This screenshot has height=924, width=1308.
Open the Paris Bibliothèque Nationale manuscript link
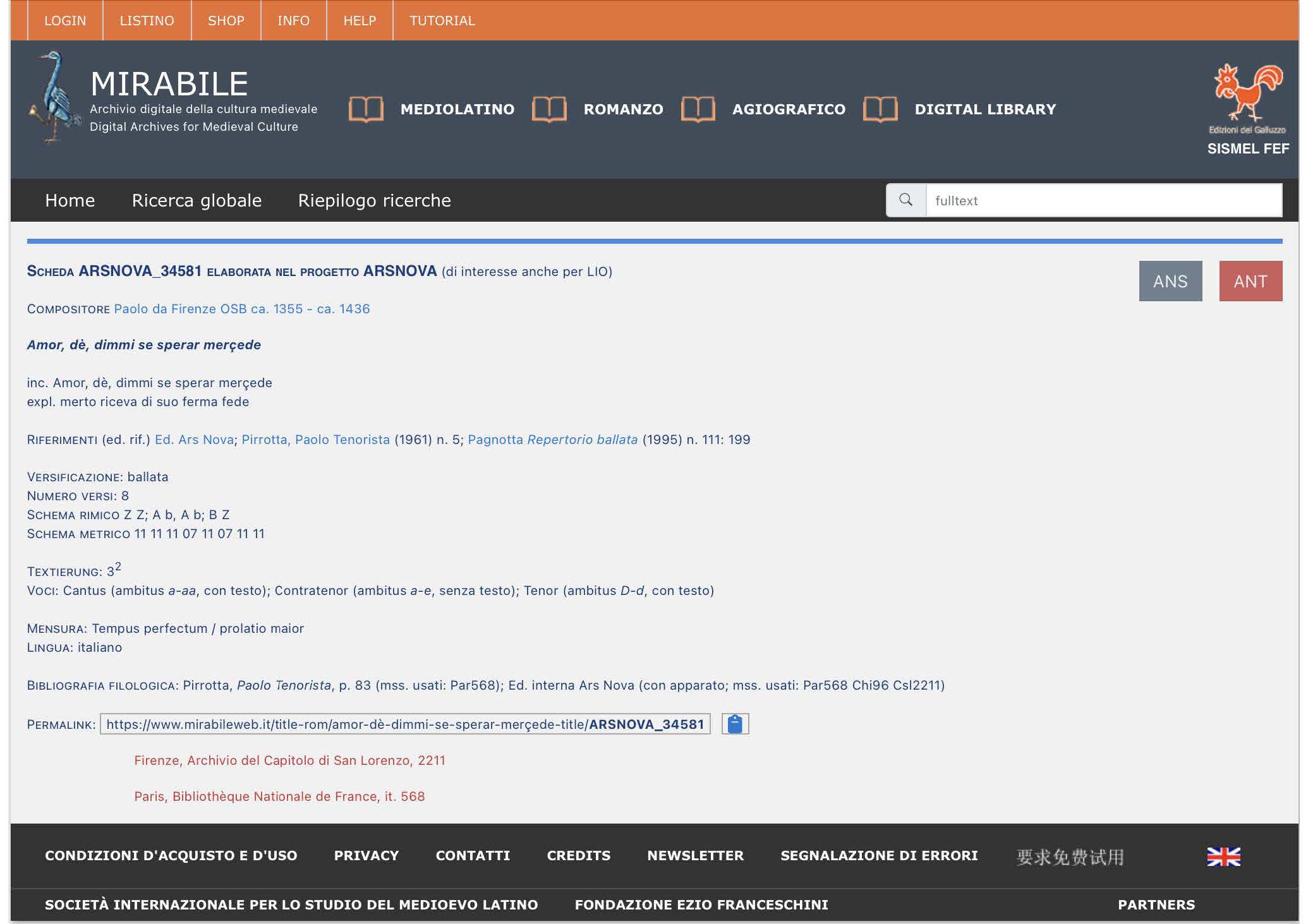coord(279,796)
